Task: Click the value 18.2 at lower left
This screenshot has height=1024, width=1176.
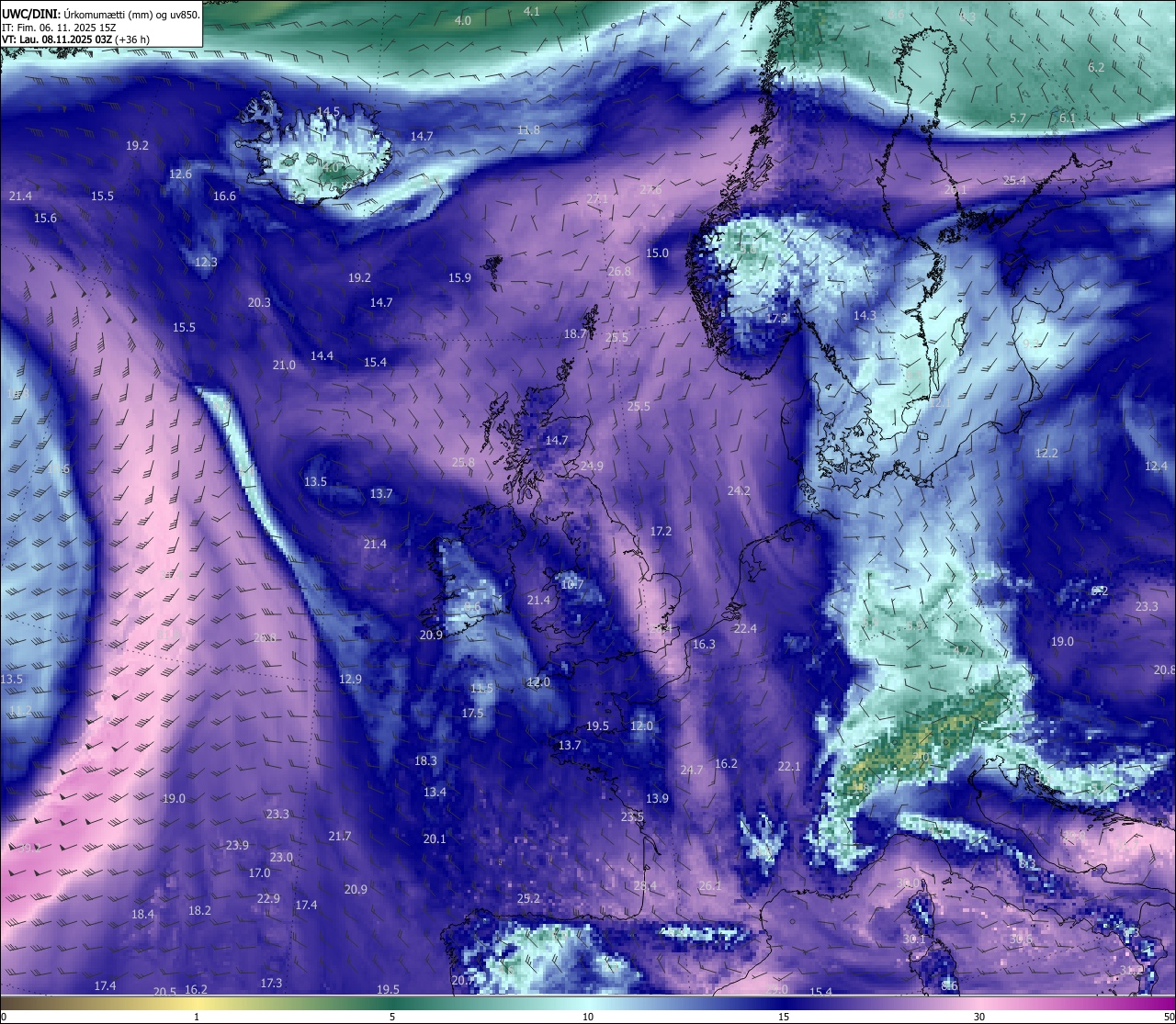Action: [x=199, y=910]
